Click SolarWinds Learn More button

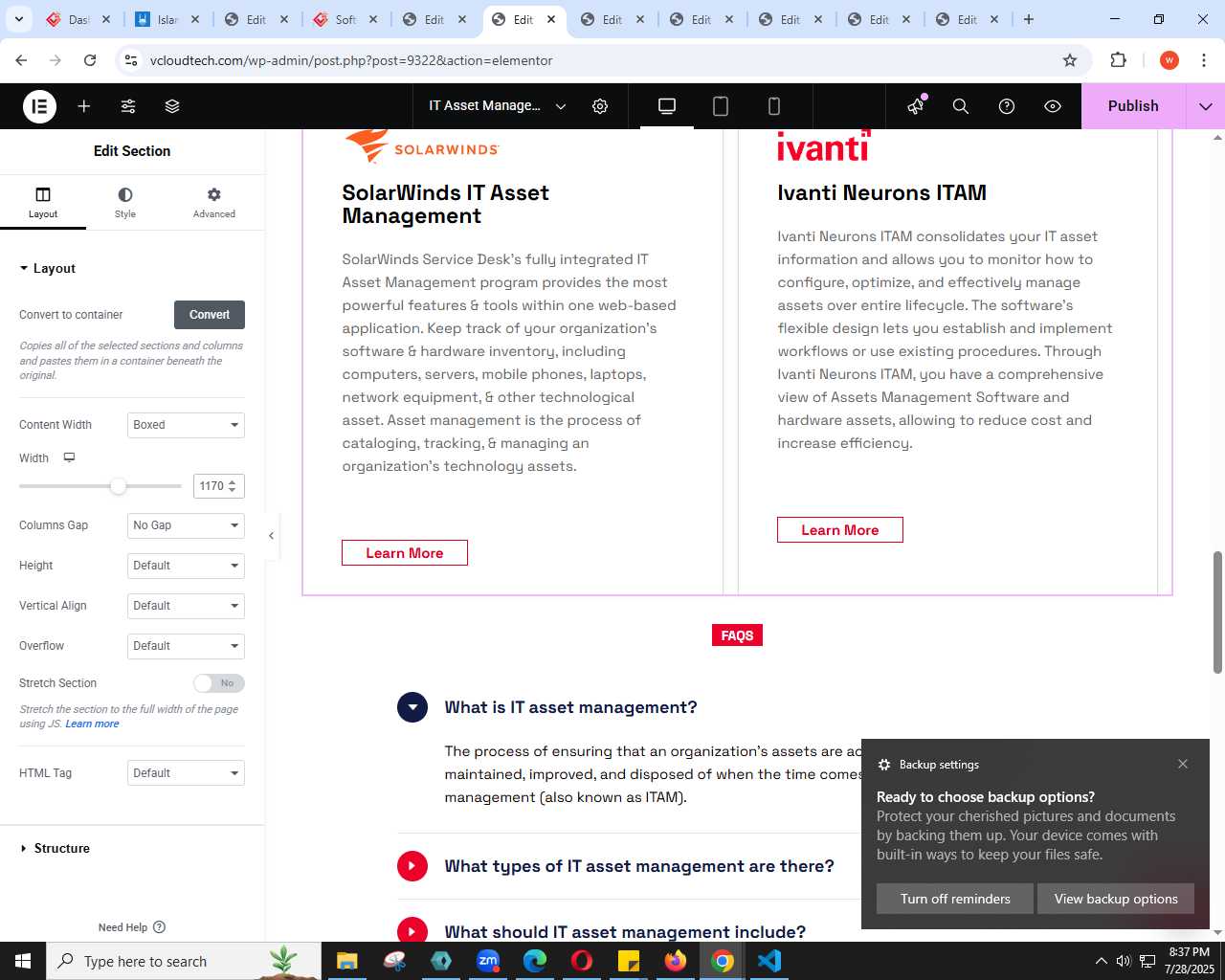click(405, 553)
